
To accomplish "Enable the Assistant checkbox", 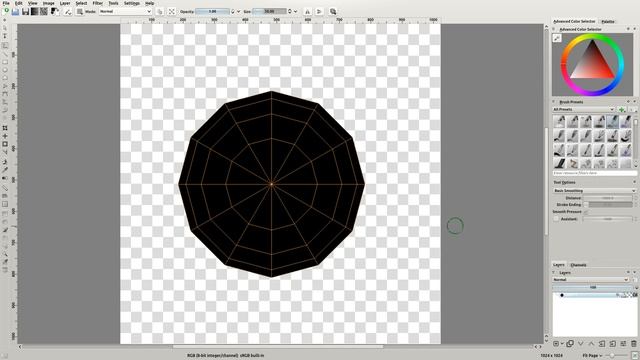I will (x=556, y=219).
